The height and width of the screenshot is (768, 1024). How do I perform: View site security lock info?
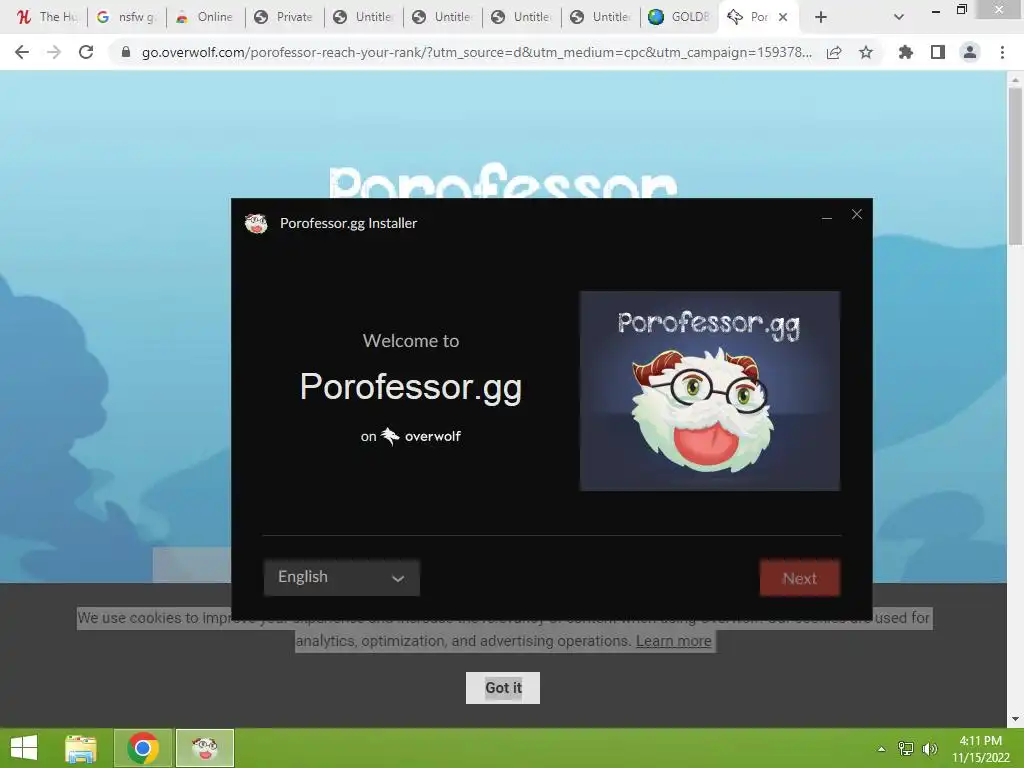point(126,52)
